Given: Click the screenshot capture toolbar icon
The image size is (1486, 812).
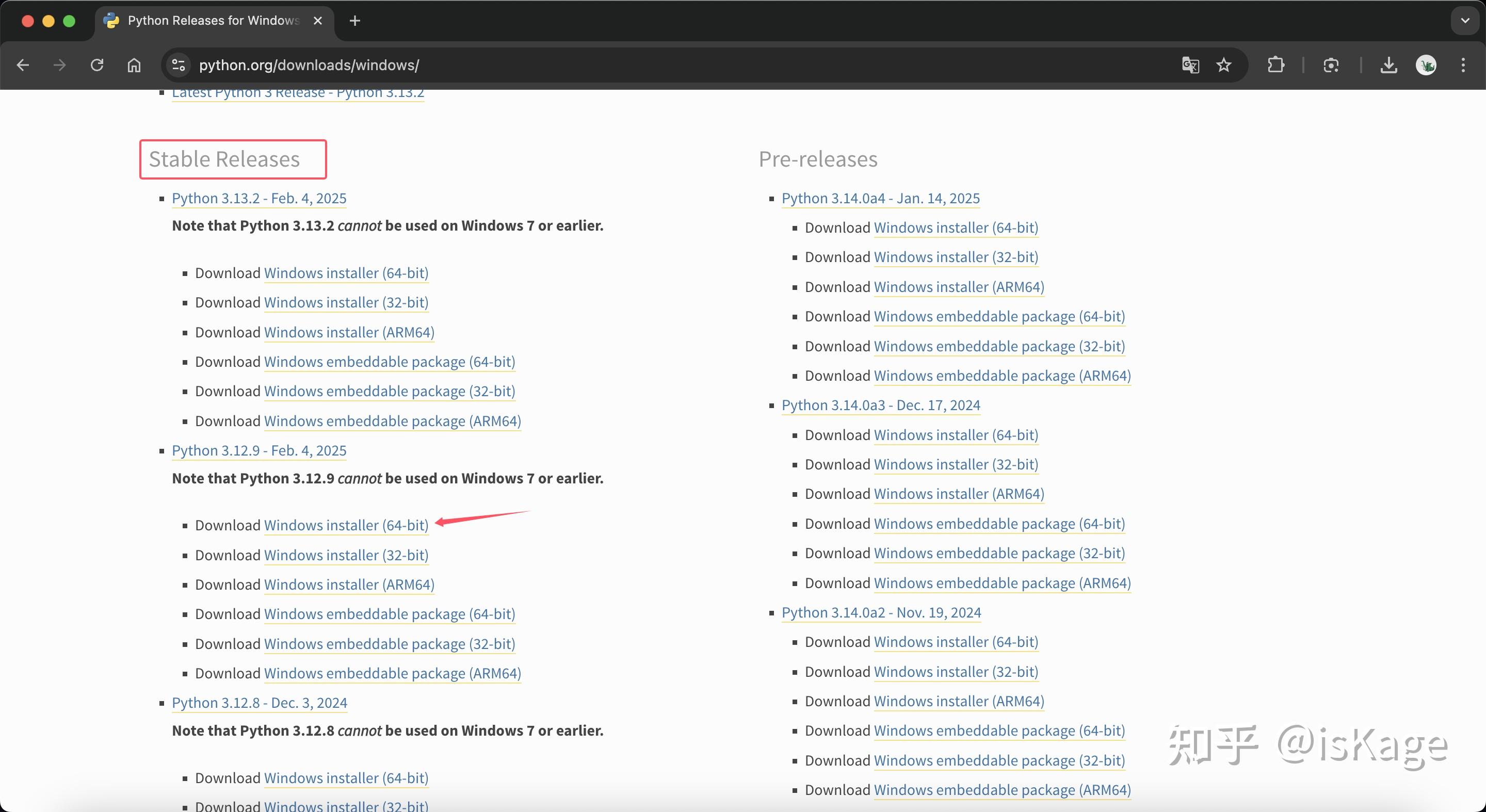Looking at the screenshot, I should tap(1331, 65).
